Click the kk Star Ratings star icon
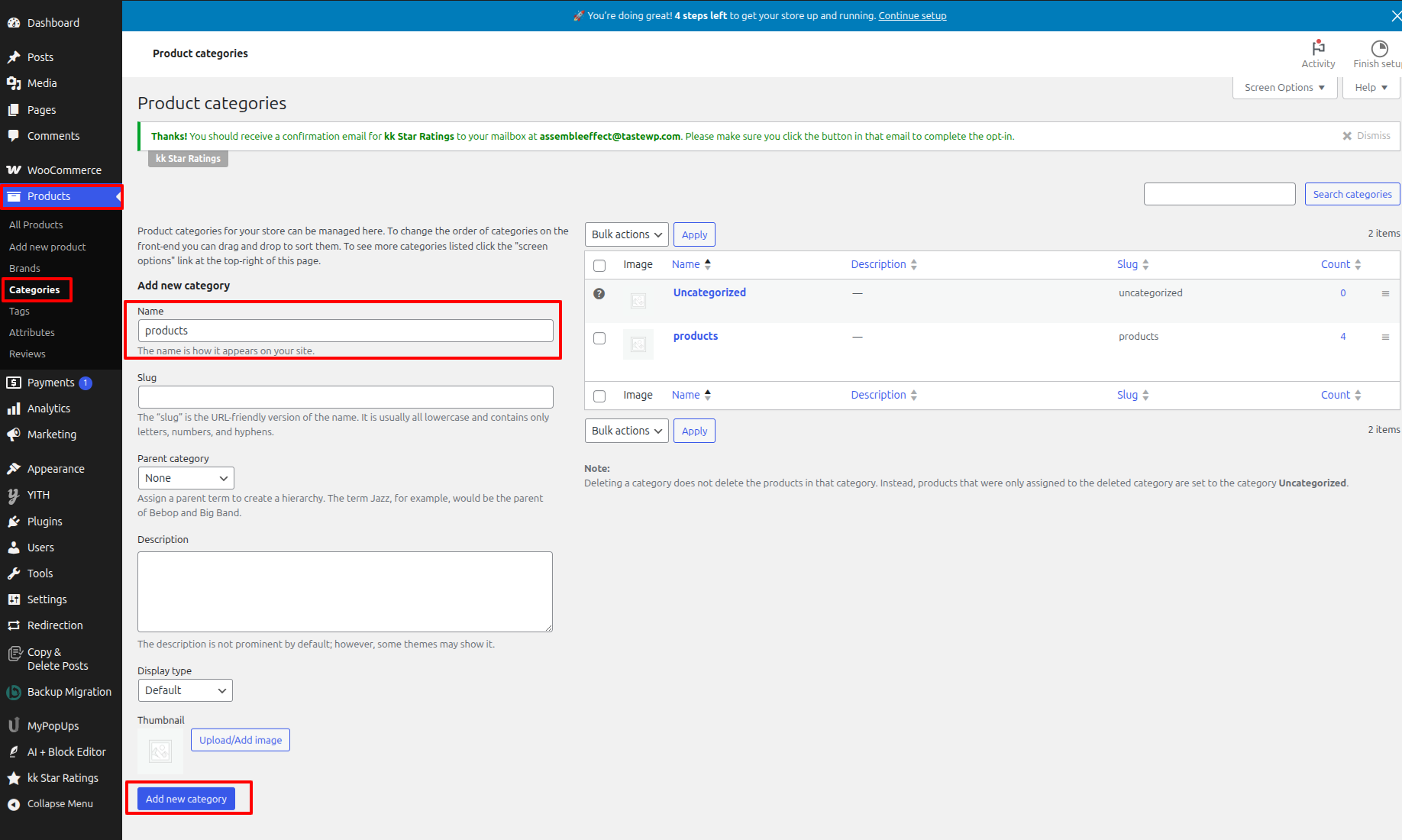The height and width of the screenshot is (840, 1402). pos(14,778)
